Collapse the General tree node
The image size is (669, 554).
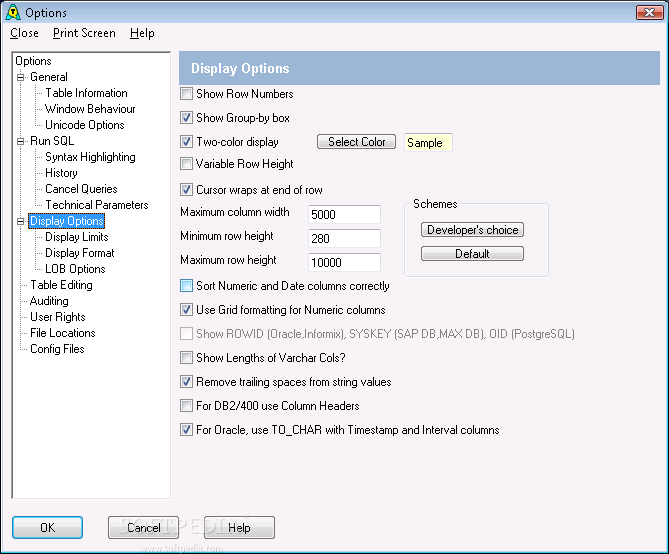pos(20,77)
